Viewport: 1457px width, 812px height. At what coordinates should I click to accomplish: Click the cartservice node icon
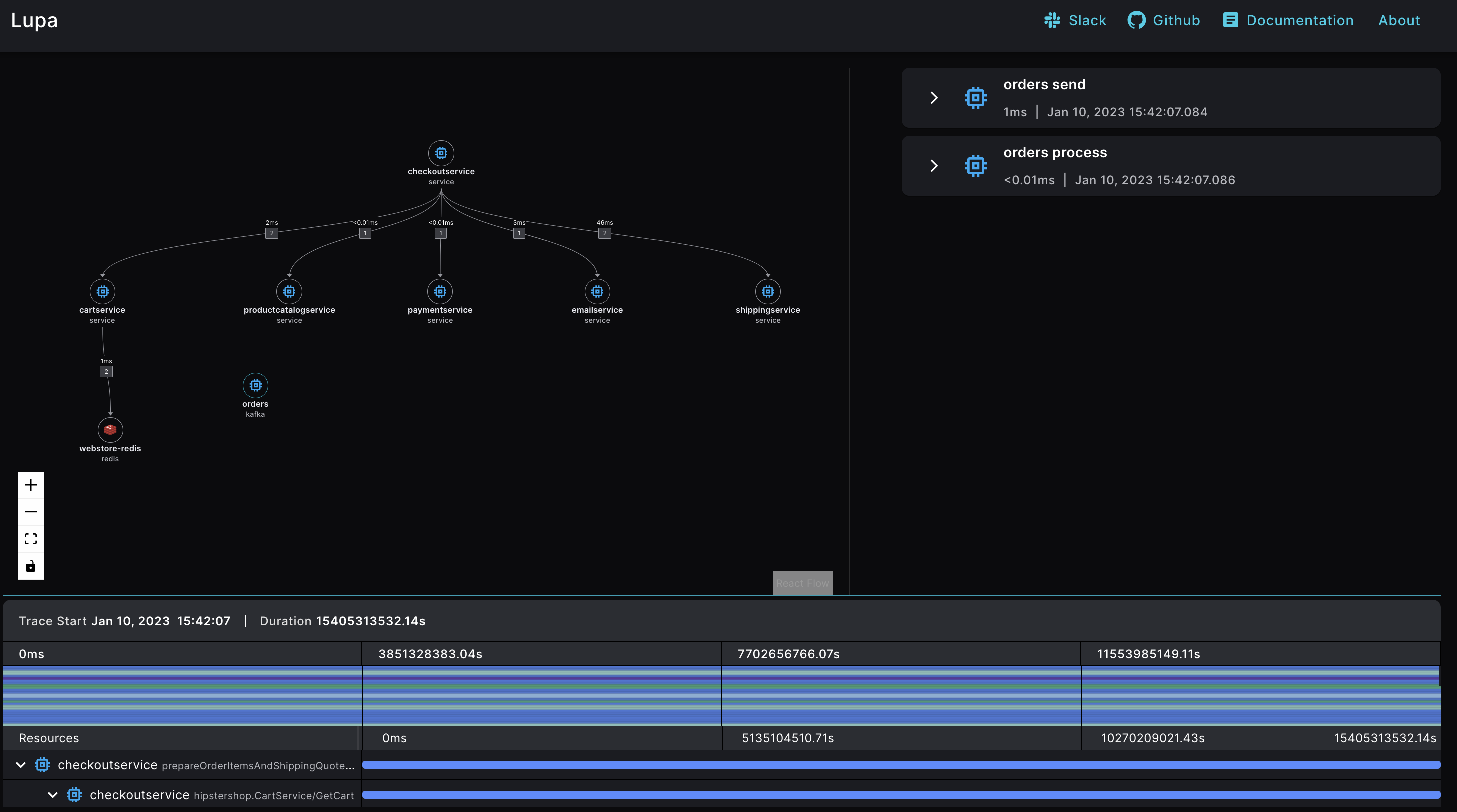point(102,292)
